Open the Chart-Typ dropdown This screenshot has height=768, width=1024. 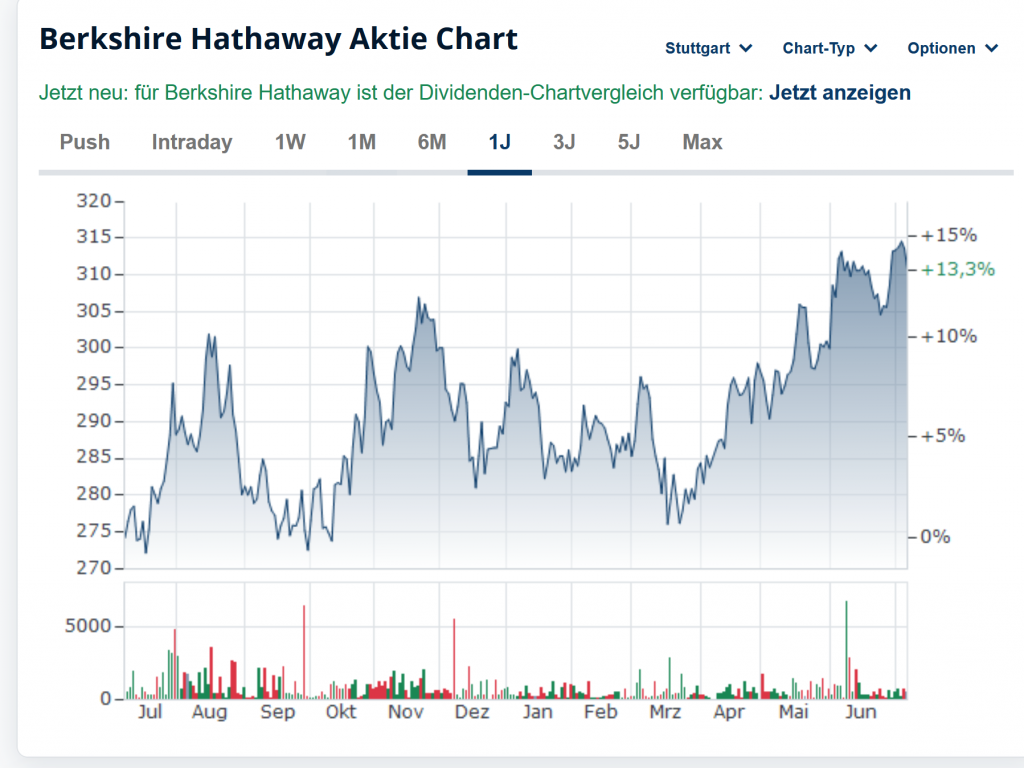[x=829, y=48]
